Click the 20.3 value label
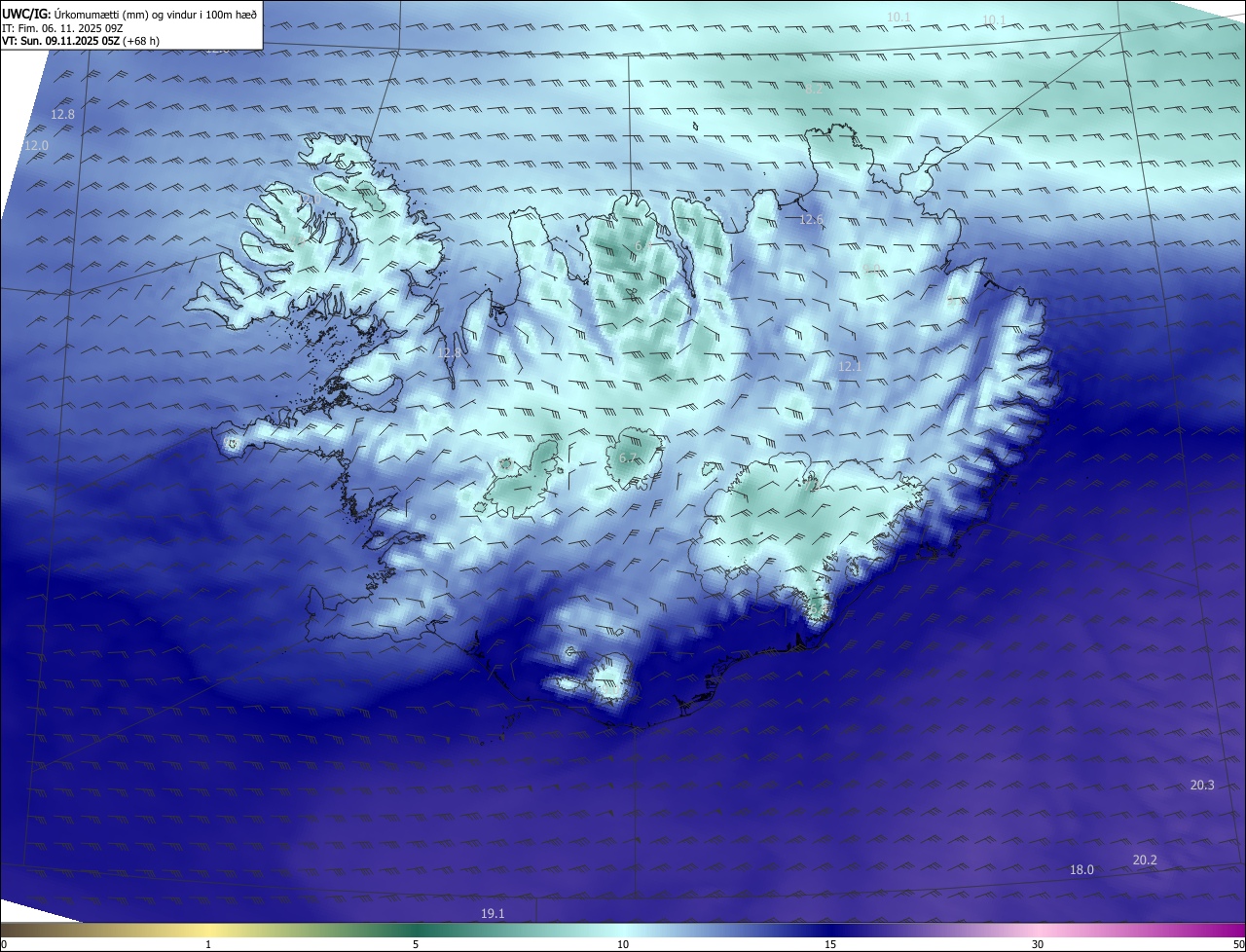This screenshot has width=1246, height=952. pos(1202,785)
